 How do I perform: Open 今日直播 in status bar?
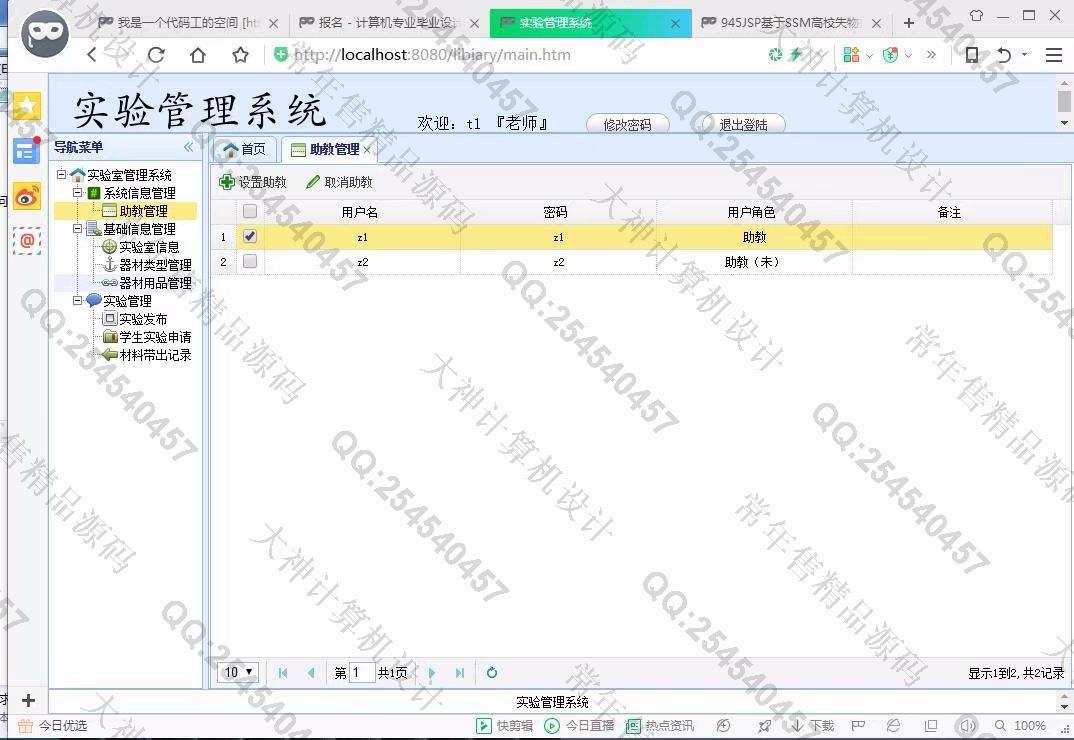click(579, 726)
